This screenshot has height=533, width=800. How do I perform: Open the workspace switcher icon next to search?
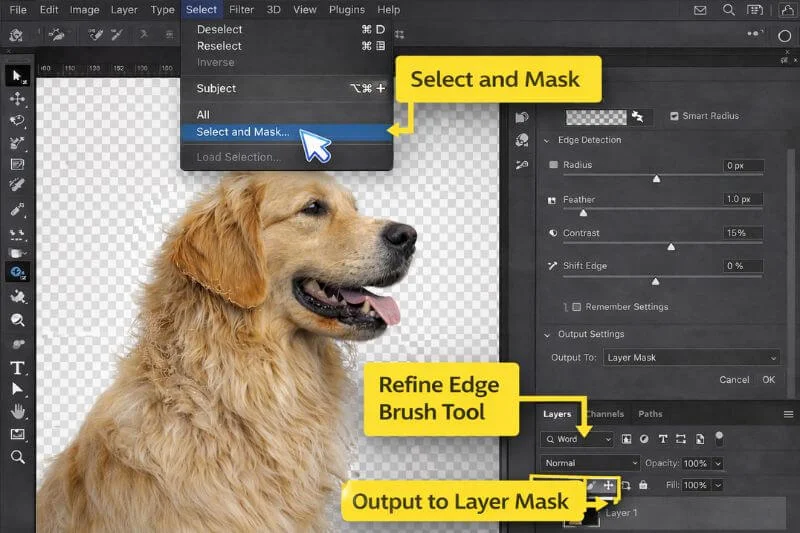755,10
